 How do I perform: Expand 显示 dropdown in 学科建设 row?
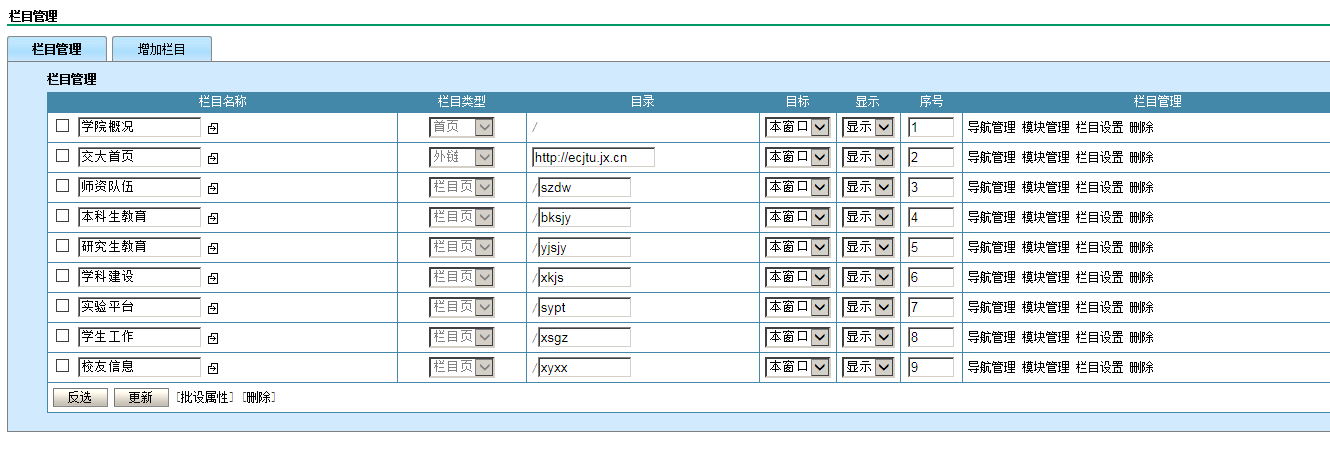[x=867, y=277]
